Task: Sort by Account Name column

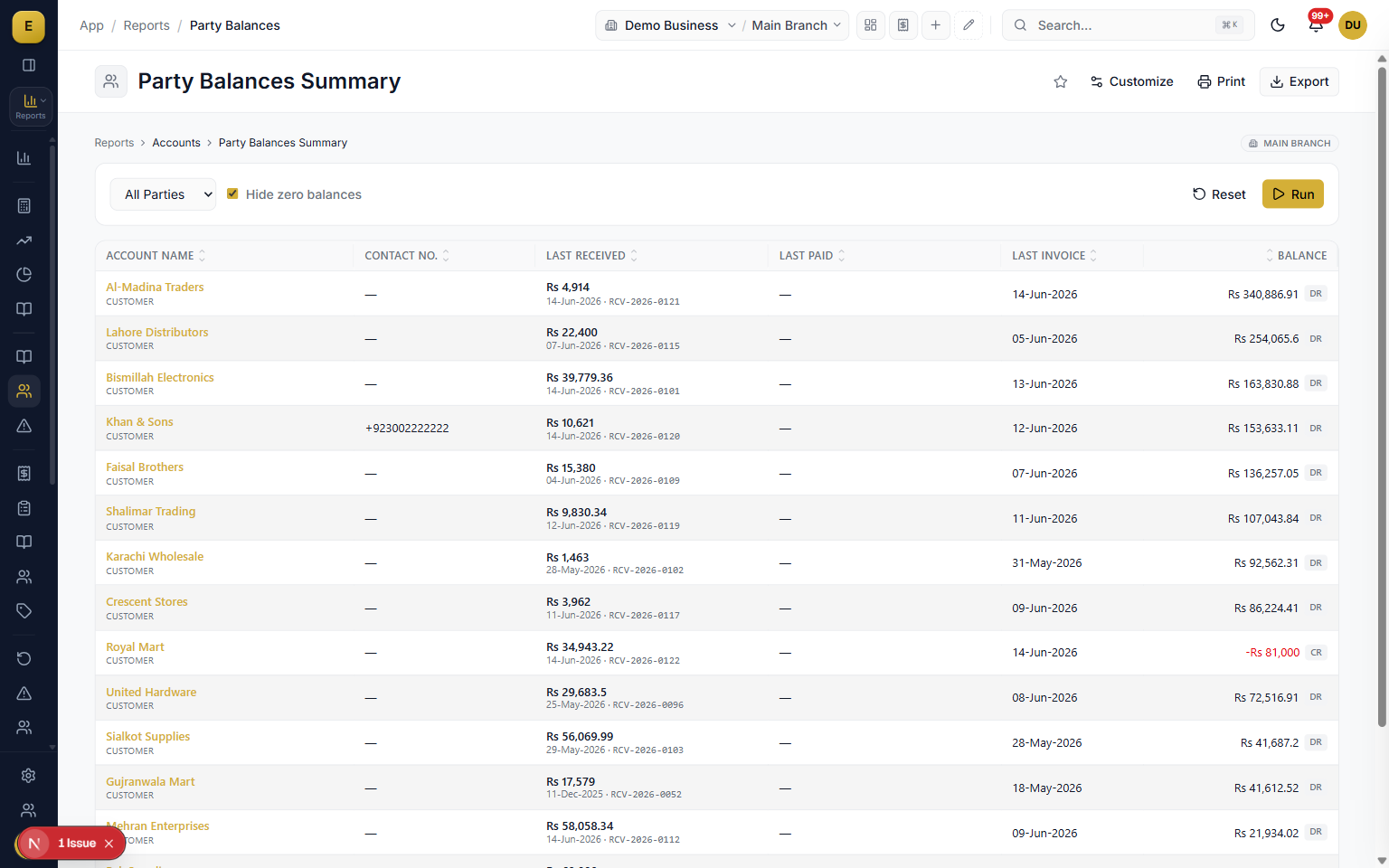Action: pyautogui.click(x=156, y=256)
